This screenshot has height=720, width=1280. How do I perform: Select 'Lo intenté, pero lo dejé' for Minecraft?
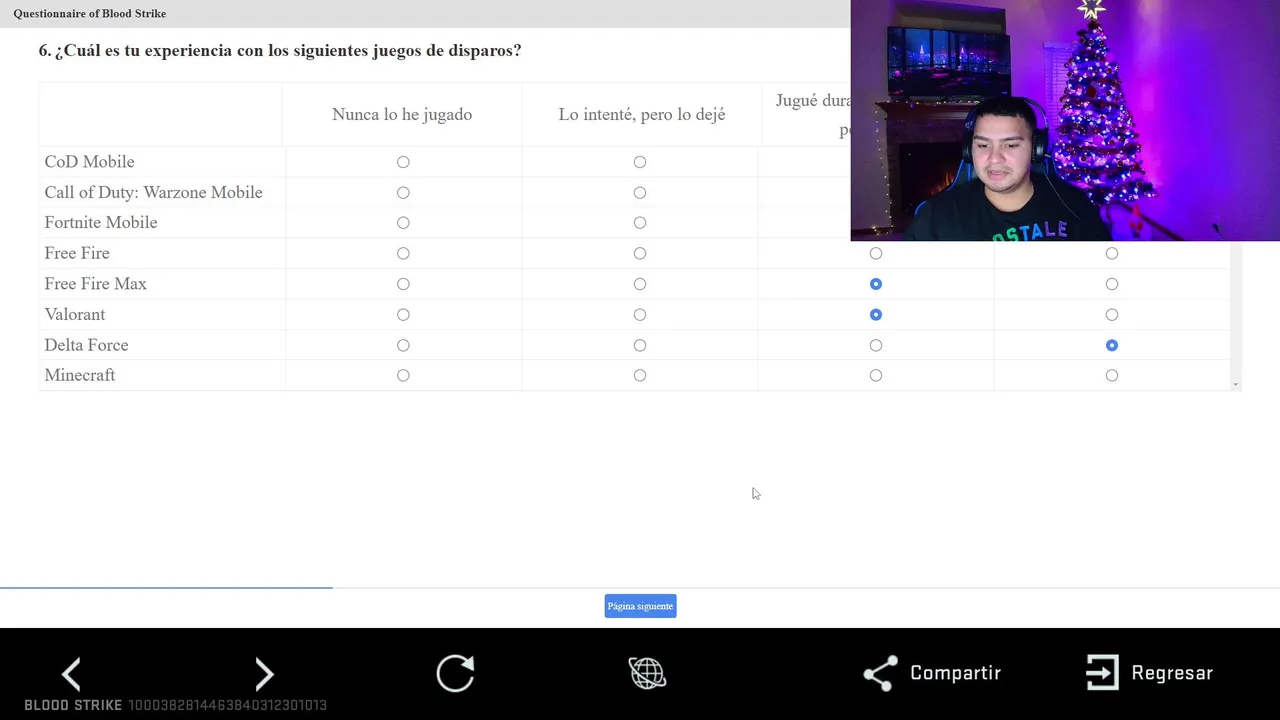click(640, 376)
